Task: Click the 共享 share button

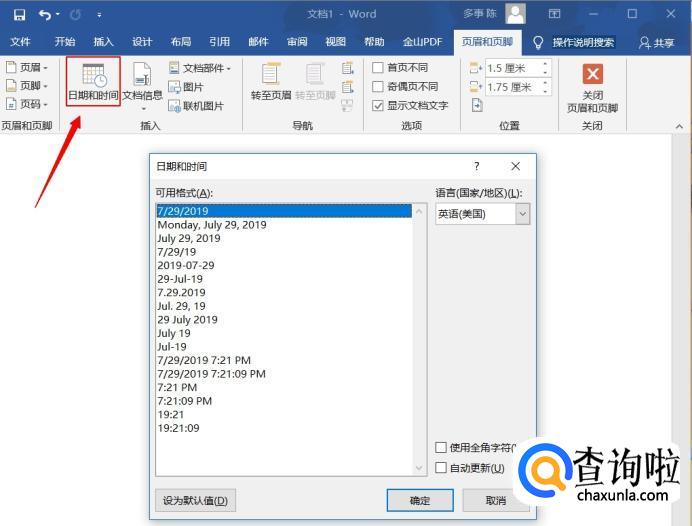Action: coord(656,43)
